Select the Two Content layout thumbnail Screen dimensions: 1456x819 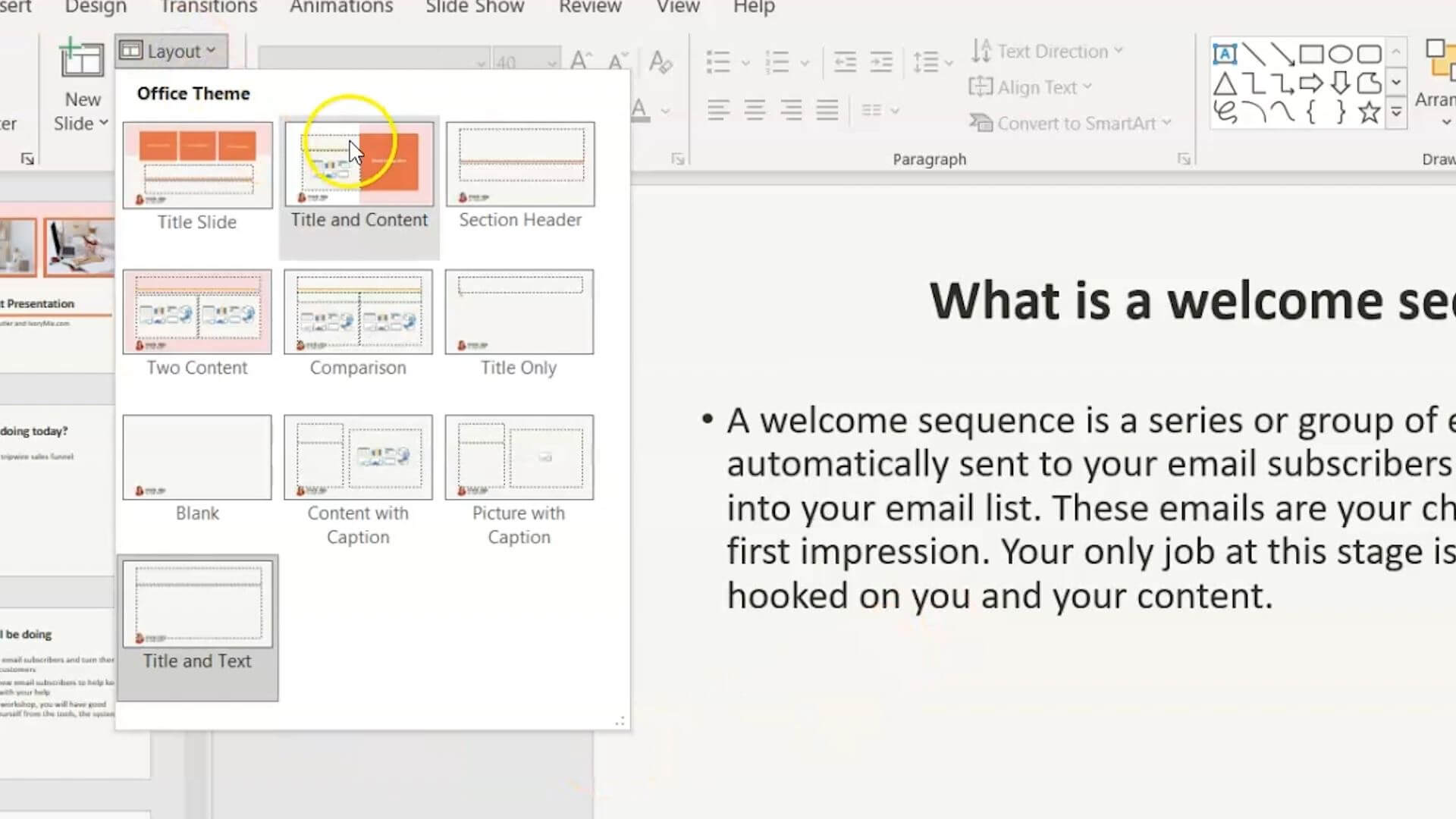197,311
